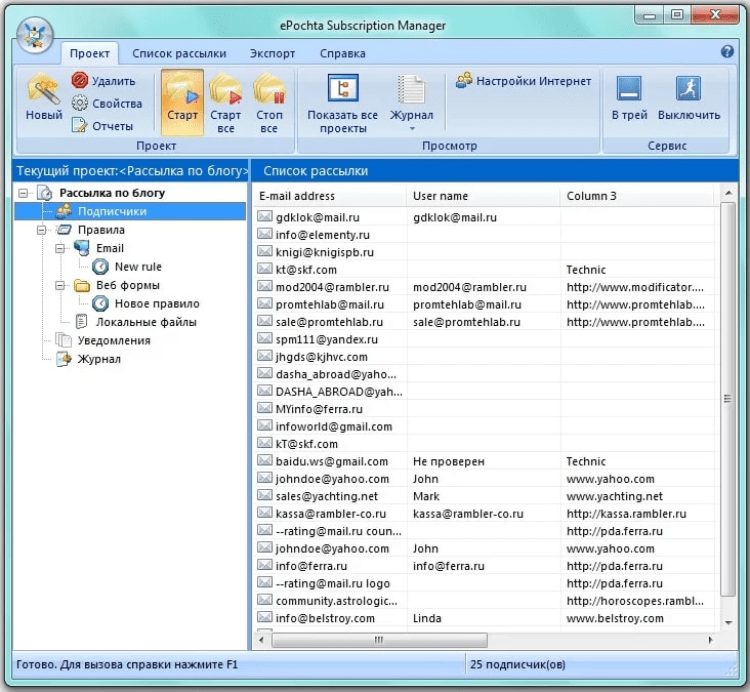Click envelope icon beside info@elementy.ru

click(x=265, y=234)
